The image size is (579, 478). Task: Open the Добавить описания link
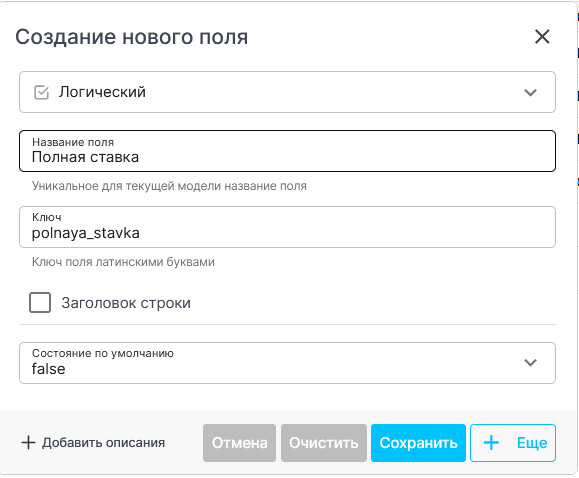(93, 443)
